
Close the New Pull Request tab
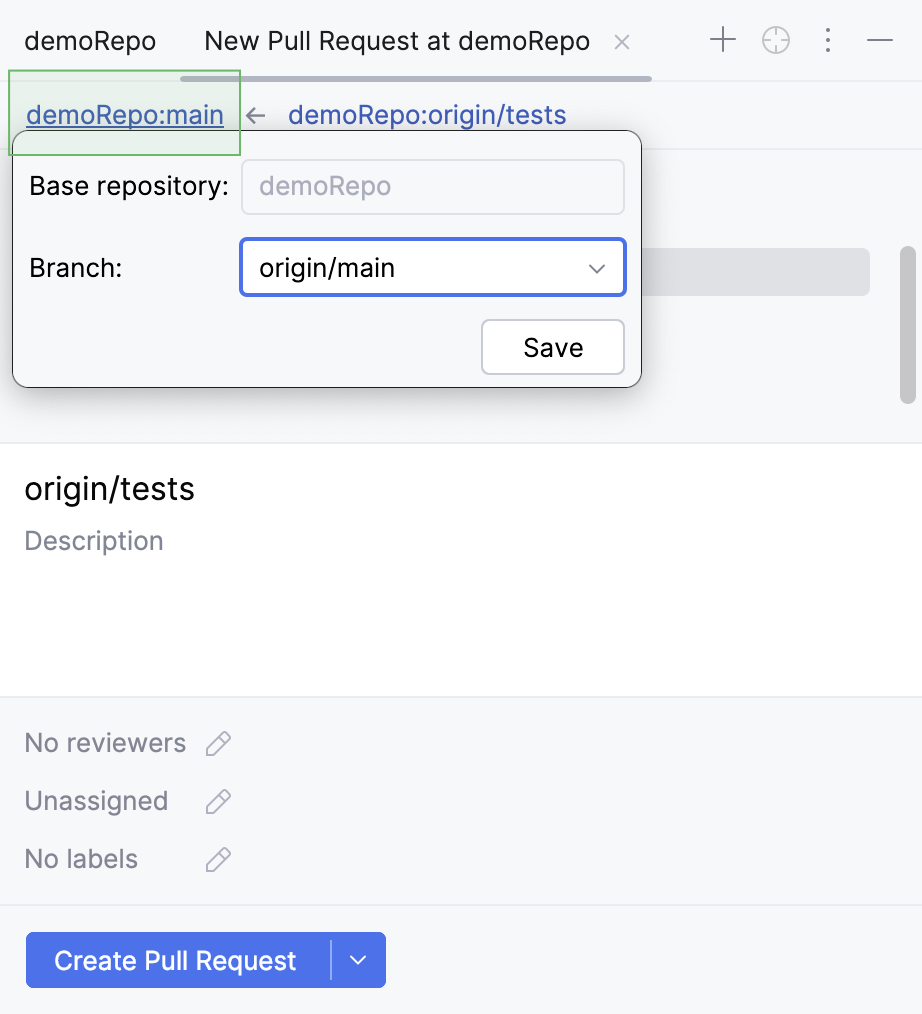(x=622, y=42)
